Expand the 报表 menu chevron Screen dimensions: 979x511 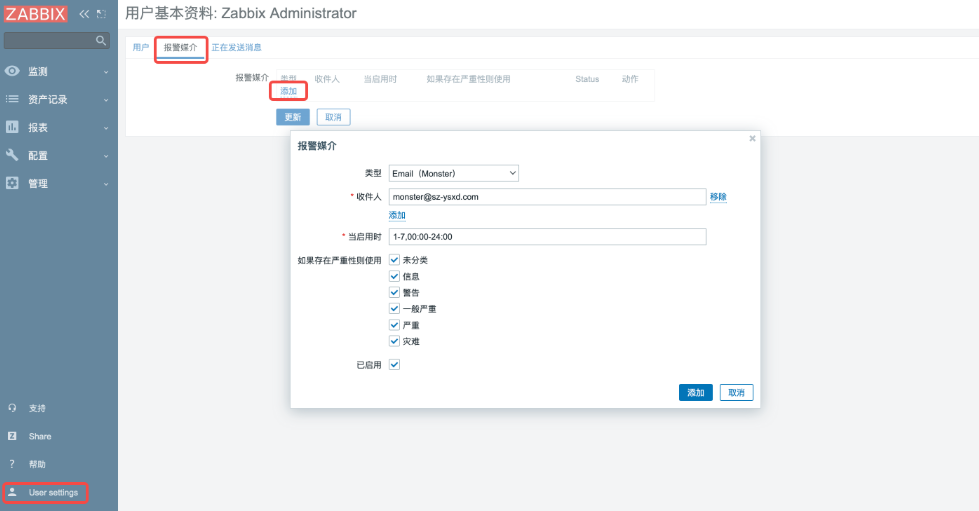(x=106, y=128)
